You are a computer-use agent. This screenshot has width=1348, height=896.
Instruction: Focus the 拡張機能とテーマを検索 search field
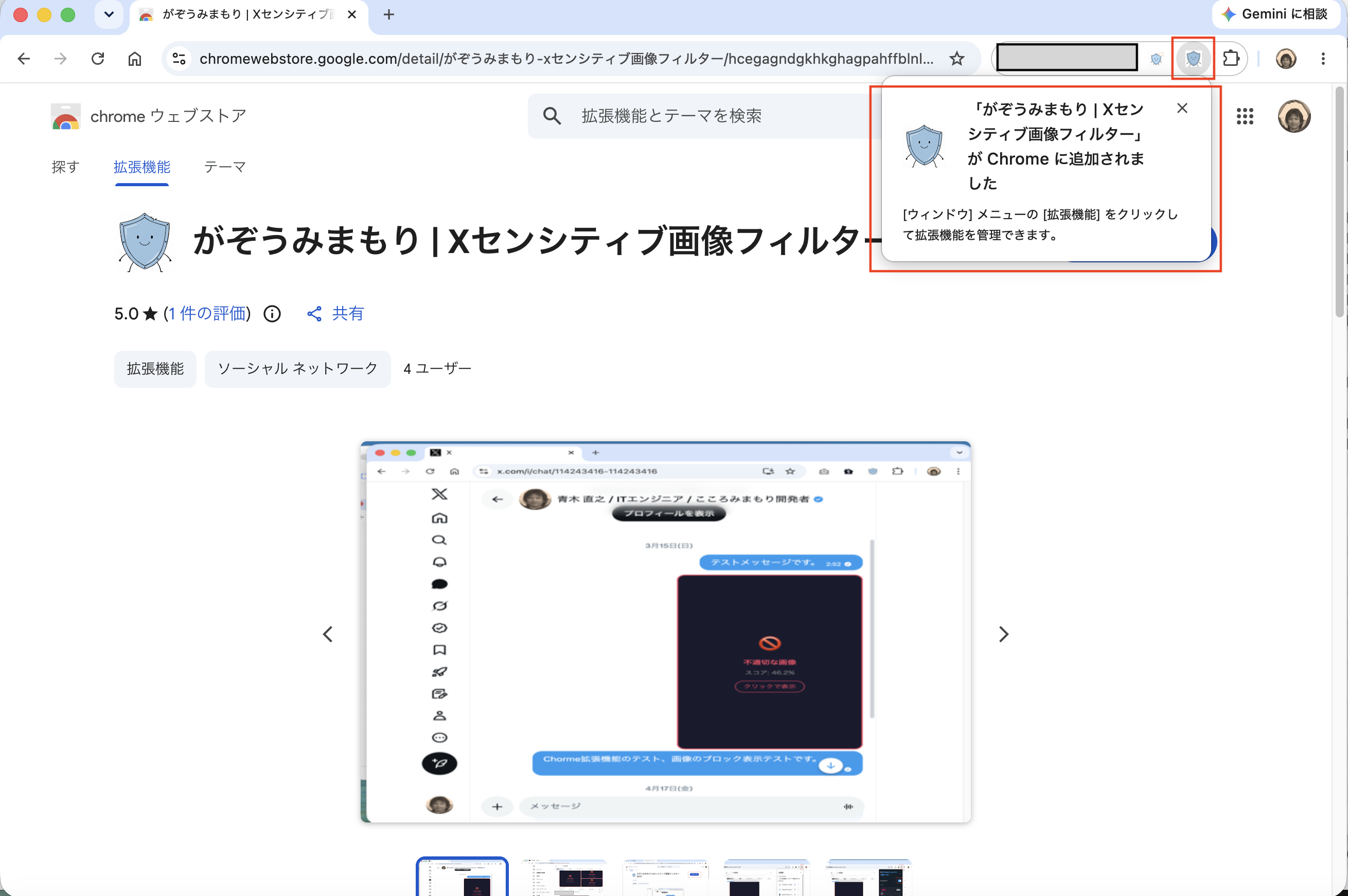[703, 116]
